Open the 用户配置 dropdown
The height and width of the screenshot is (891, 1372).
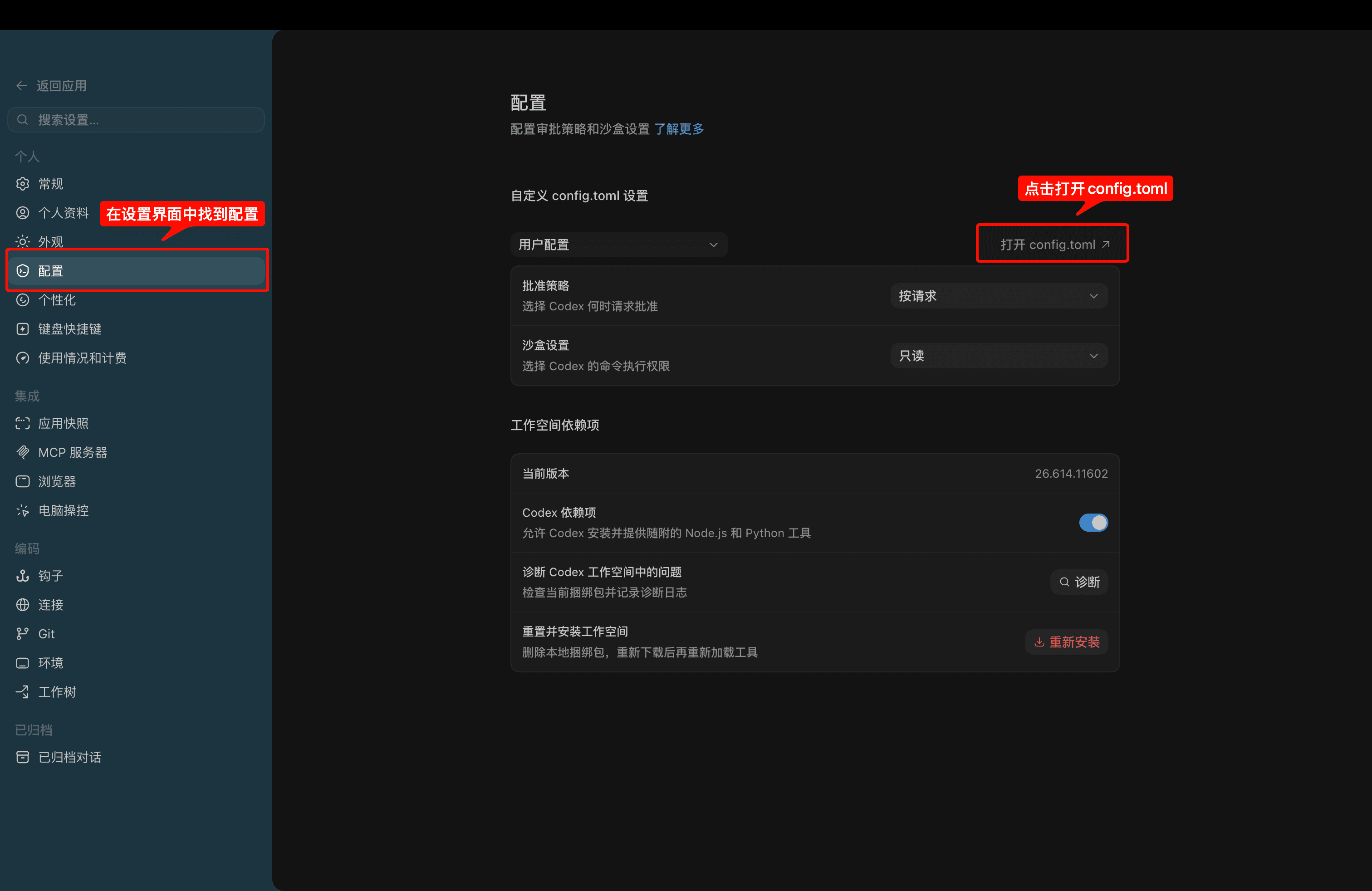click(x=618, y=245)
